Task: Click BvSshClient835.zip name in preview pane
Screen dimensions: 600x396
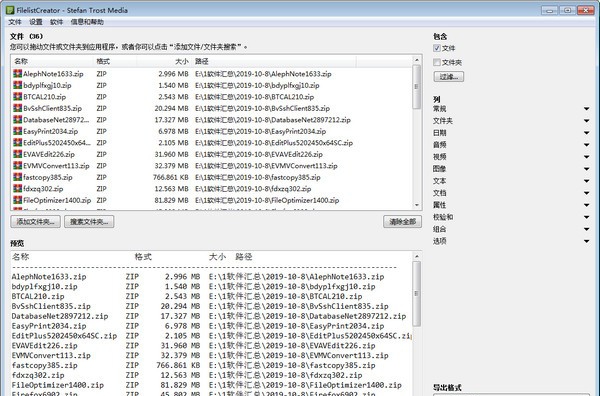Action: (x=51, y=306)
